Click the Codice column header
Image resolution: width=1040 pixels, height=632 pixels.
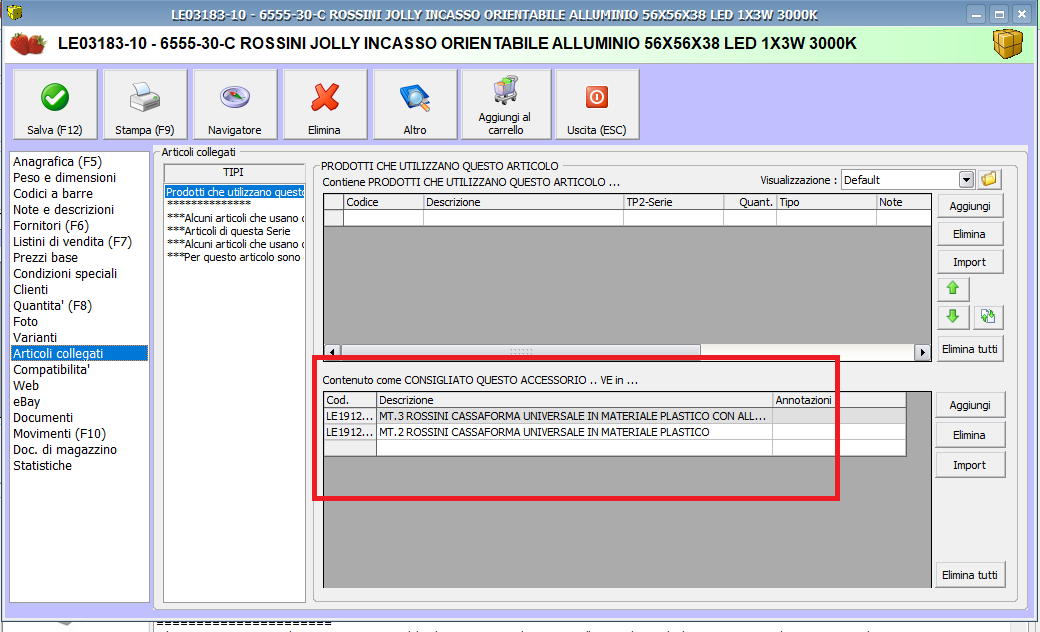coord(383,202)
